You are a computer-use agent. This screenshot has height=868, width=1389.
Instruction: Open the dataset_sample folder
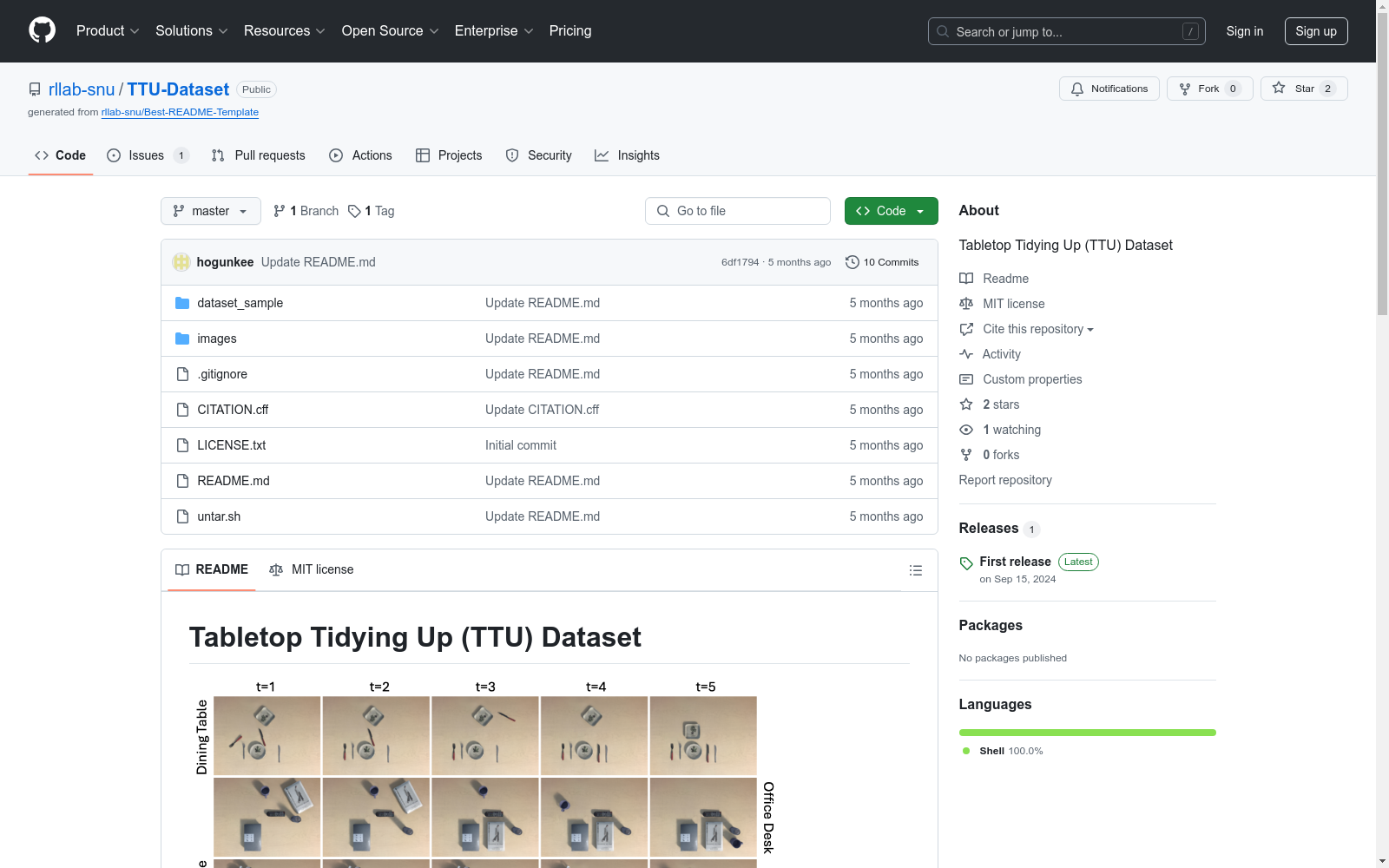(240, 303)
